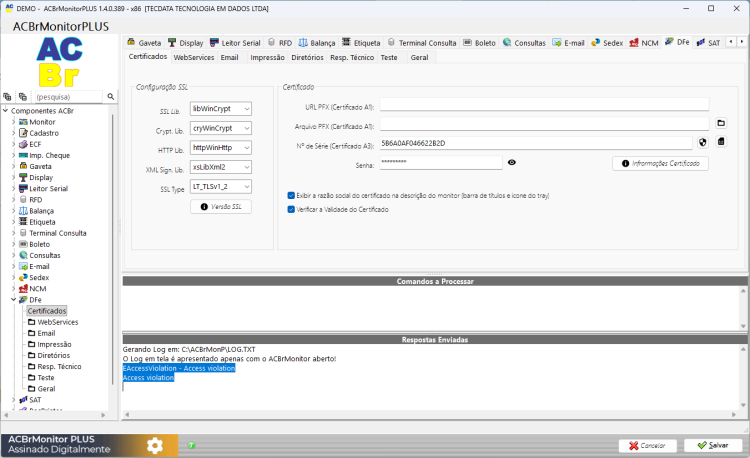Click the Informações Certificado button
The width and height of the screenshot is (750, 458).
pyautogui.click(x=660, y=164)
